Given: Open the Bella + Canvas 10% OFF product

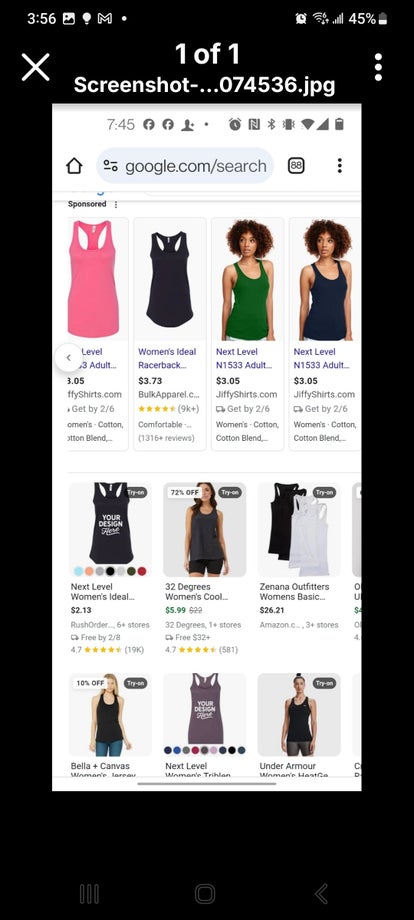Looking at the screenshot, I should pos(110,725).
